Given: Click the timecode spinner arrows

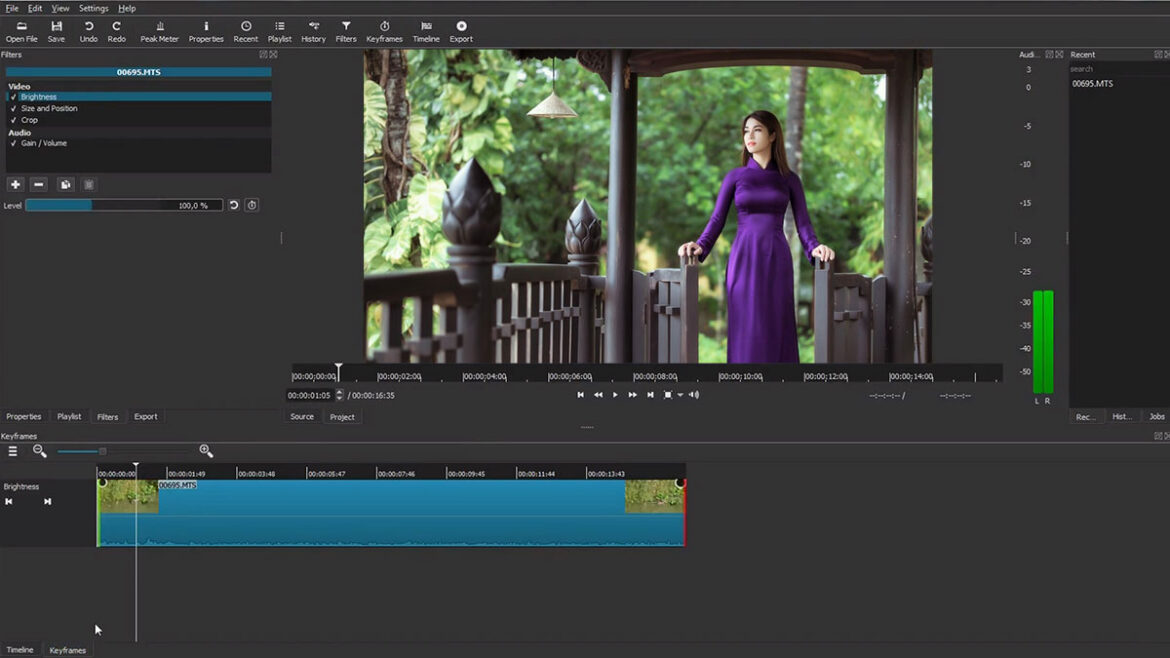Looking at the screenshot, I should [x=339, y=395].
